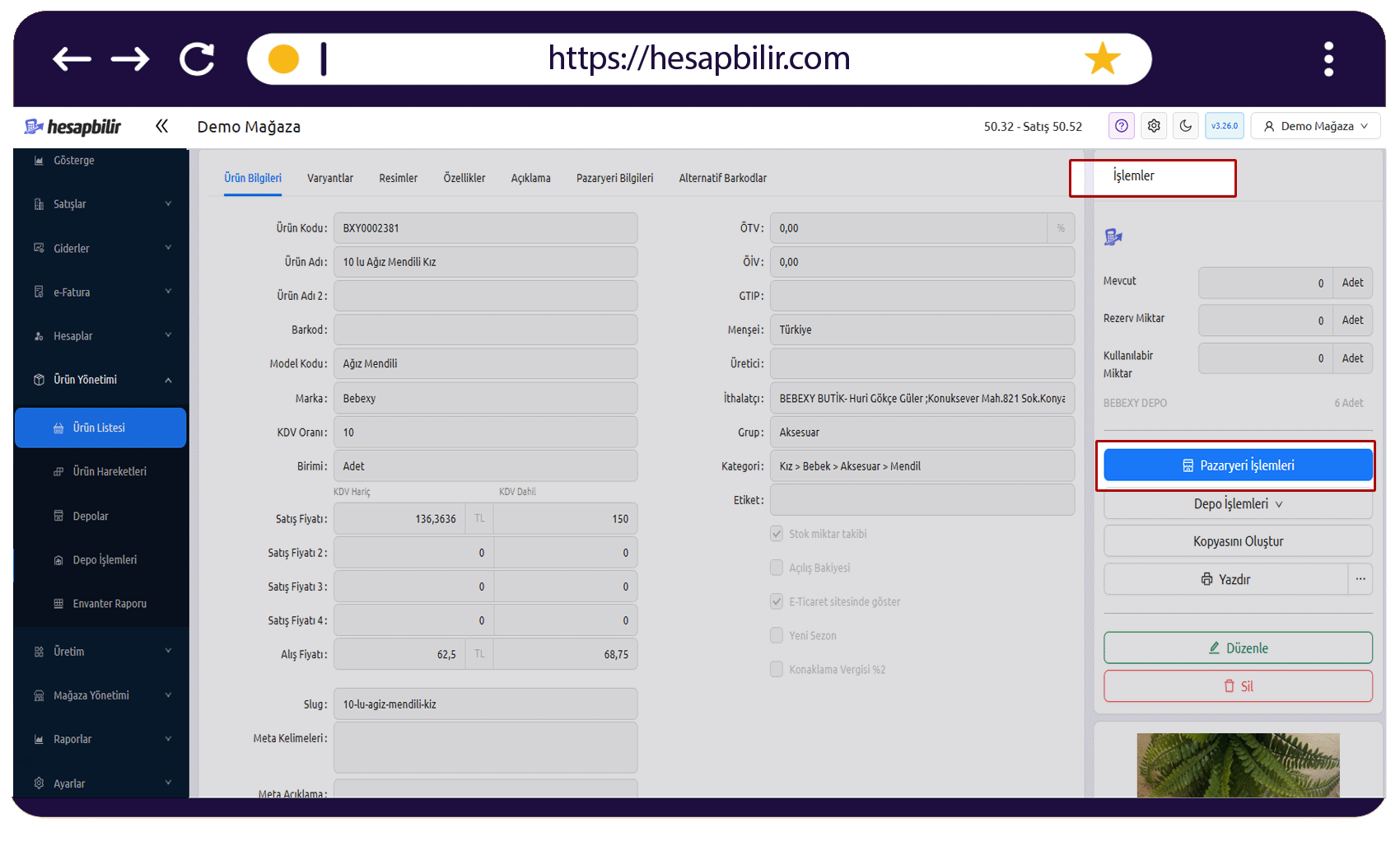Reload the page with refresh icon
The image size is (1400, 865).
[x=198, y=59]
